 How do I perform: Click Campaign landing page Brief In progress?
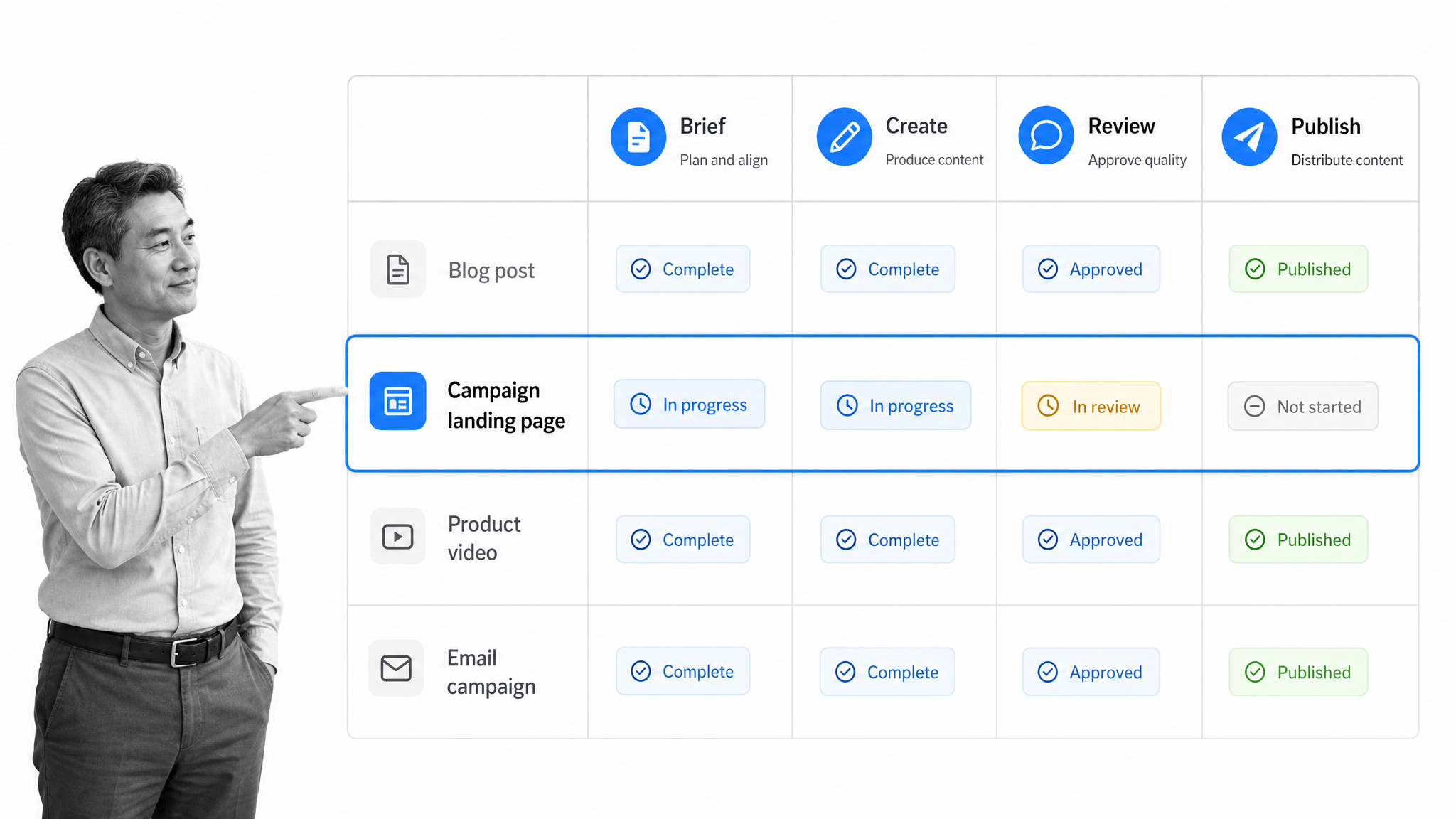(x=690, y=404)
